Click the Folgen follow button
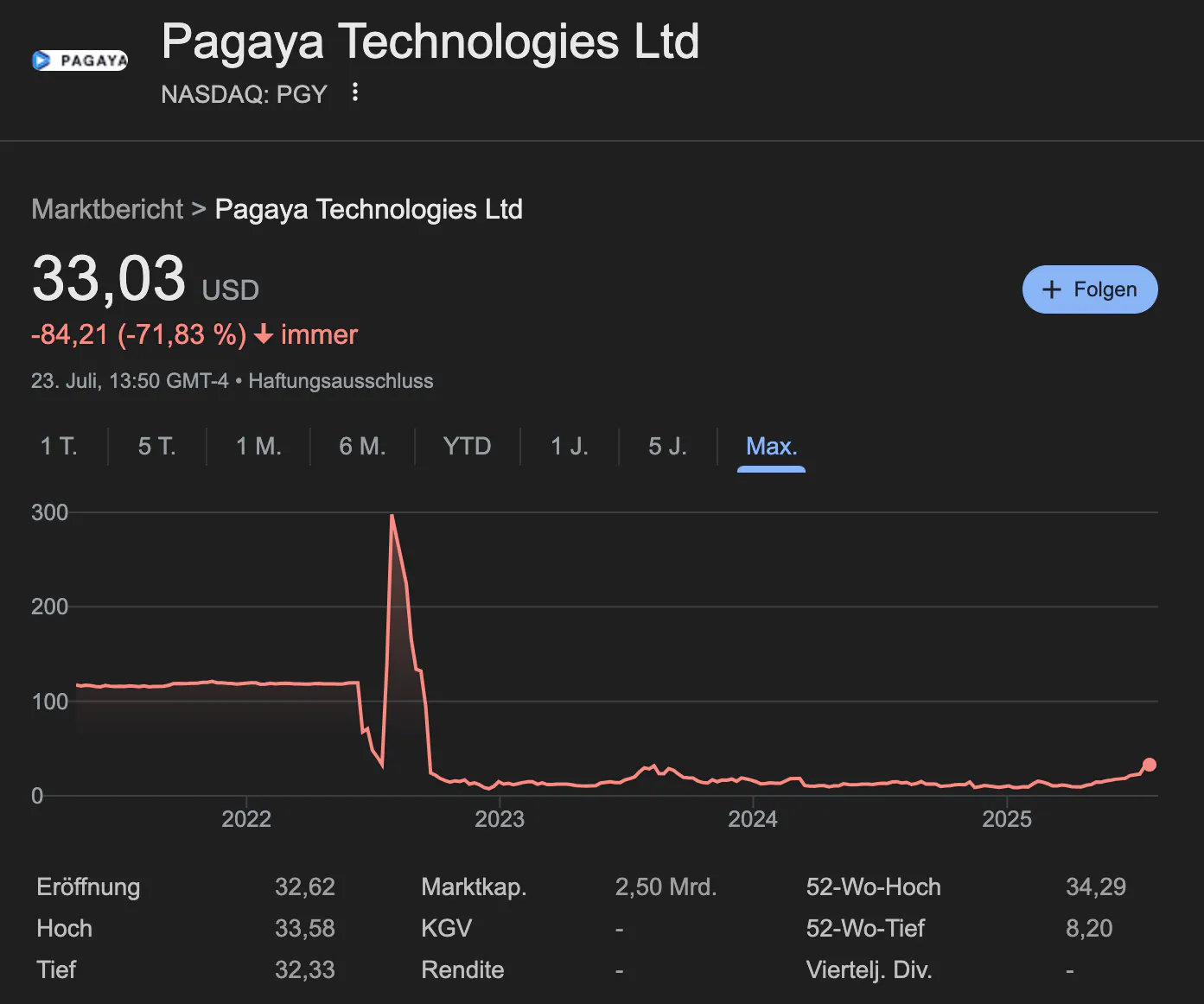Screen dimensions: 1204x1004 coord(1090,289)
